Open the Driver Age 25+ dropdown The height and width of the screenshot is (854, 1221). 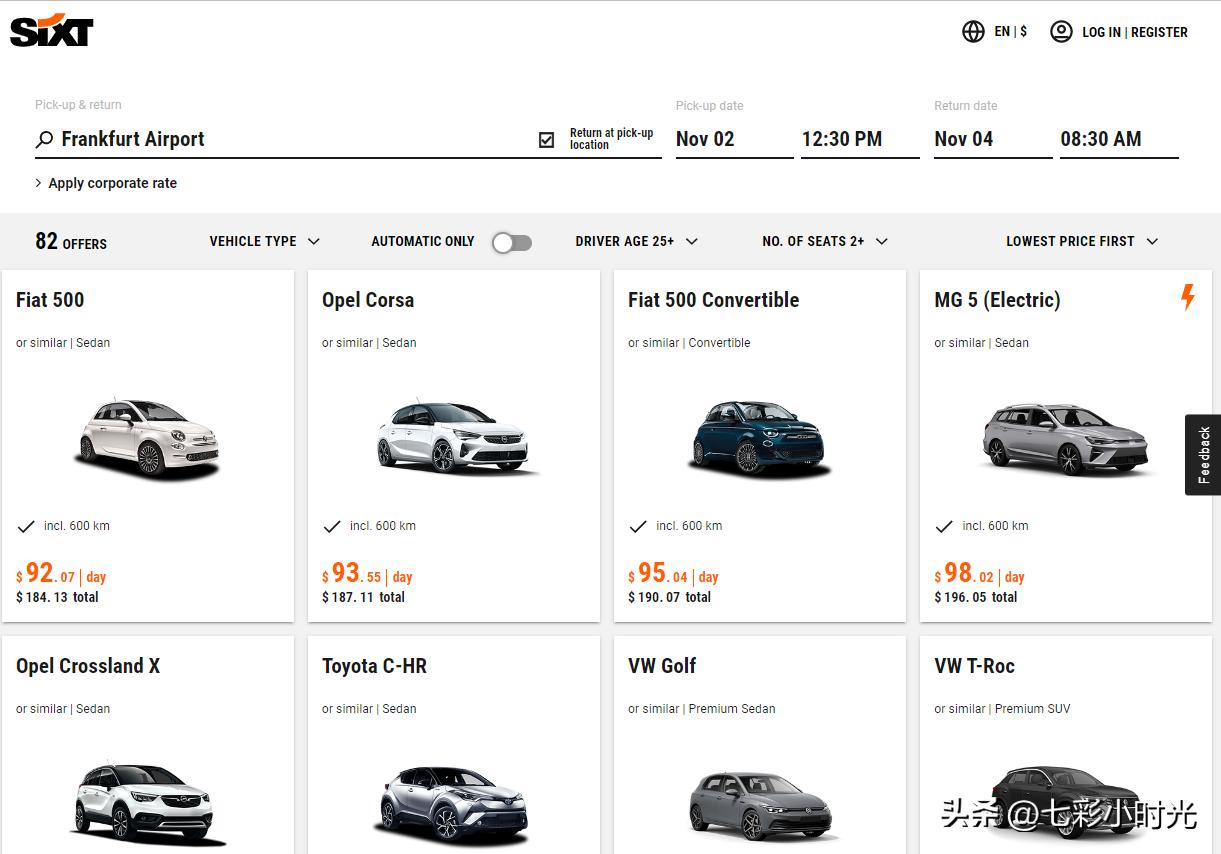coord(636,241)
